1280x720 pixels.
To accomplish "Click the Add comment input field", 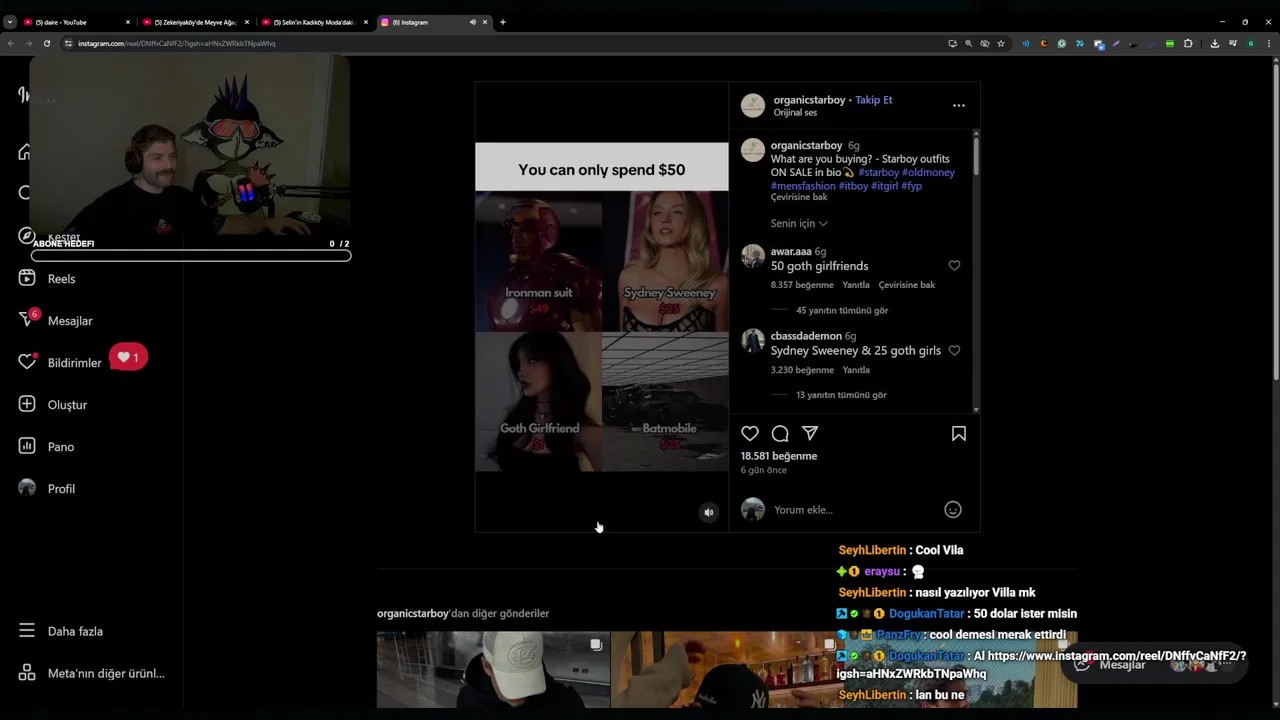I will pyautogui.click(x=853, y=510).
